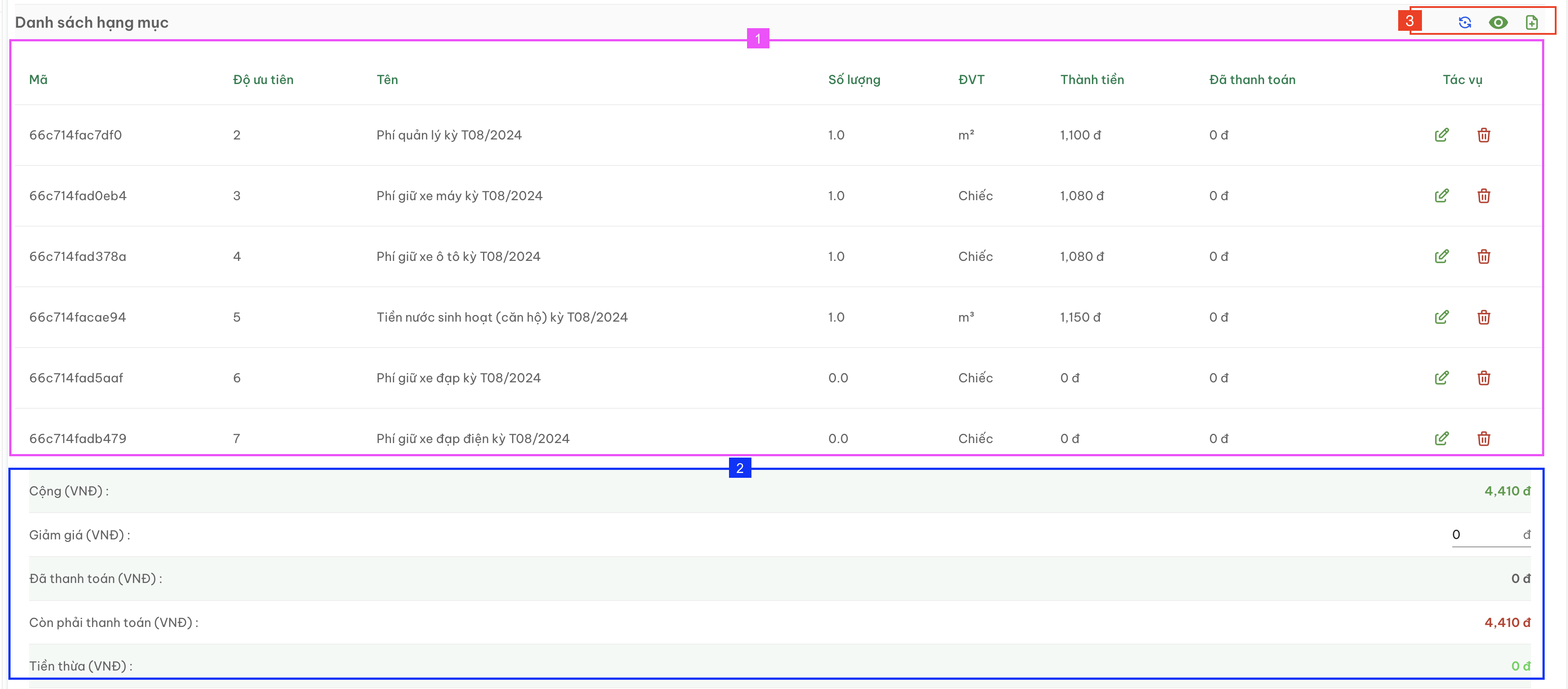1568x689 pixels.
Task: Edit the Phí giữ xe ô tô row
Action: point(1441,256)
